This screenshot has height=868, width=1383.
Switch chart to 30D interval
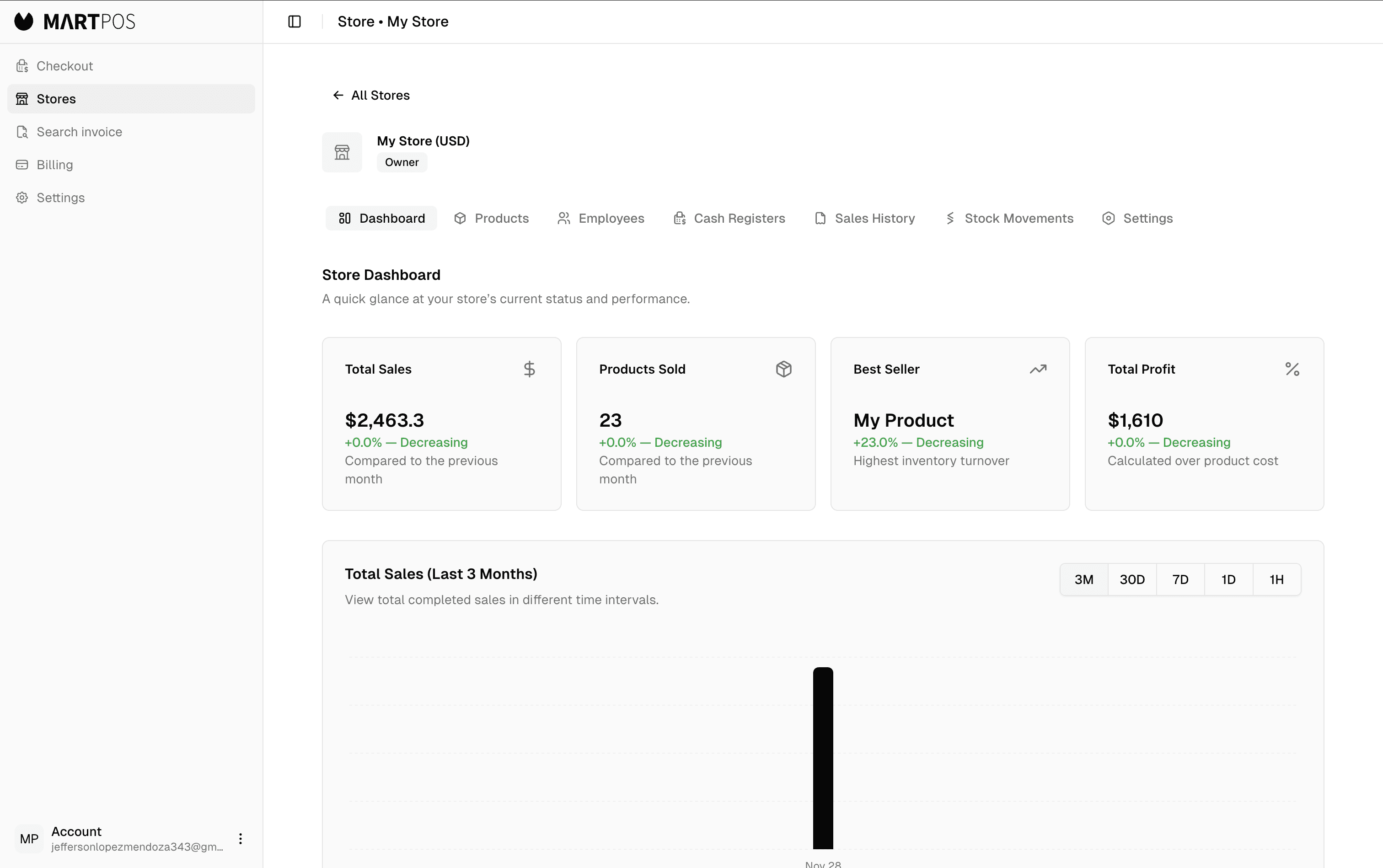click(x=1131, y=580)
